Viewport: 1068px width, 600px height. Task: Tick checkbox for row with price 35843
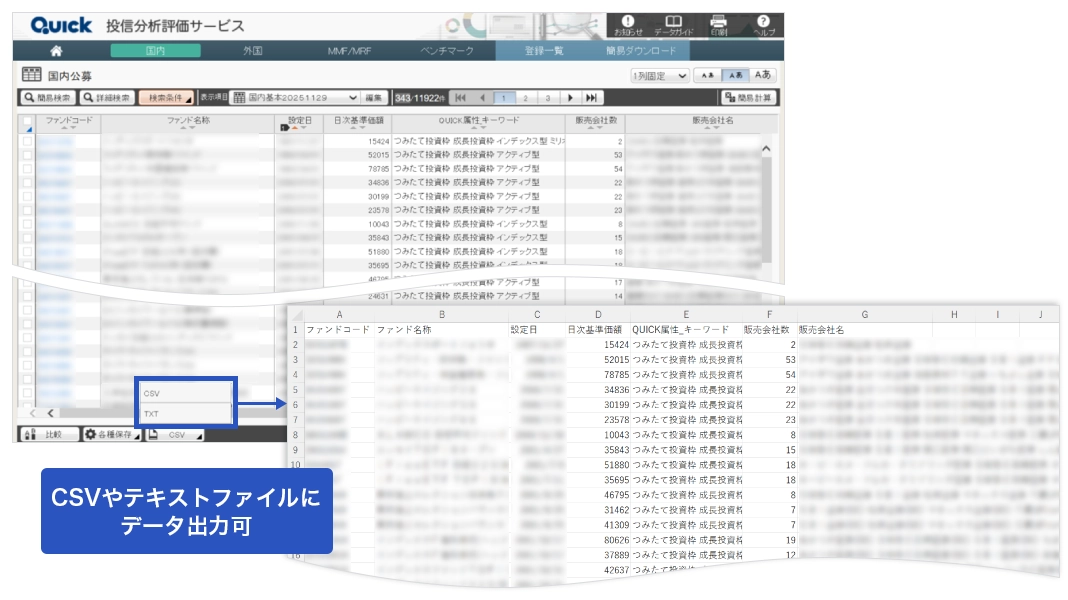(27, 238)
